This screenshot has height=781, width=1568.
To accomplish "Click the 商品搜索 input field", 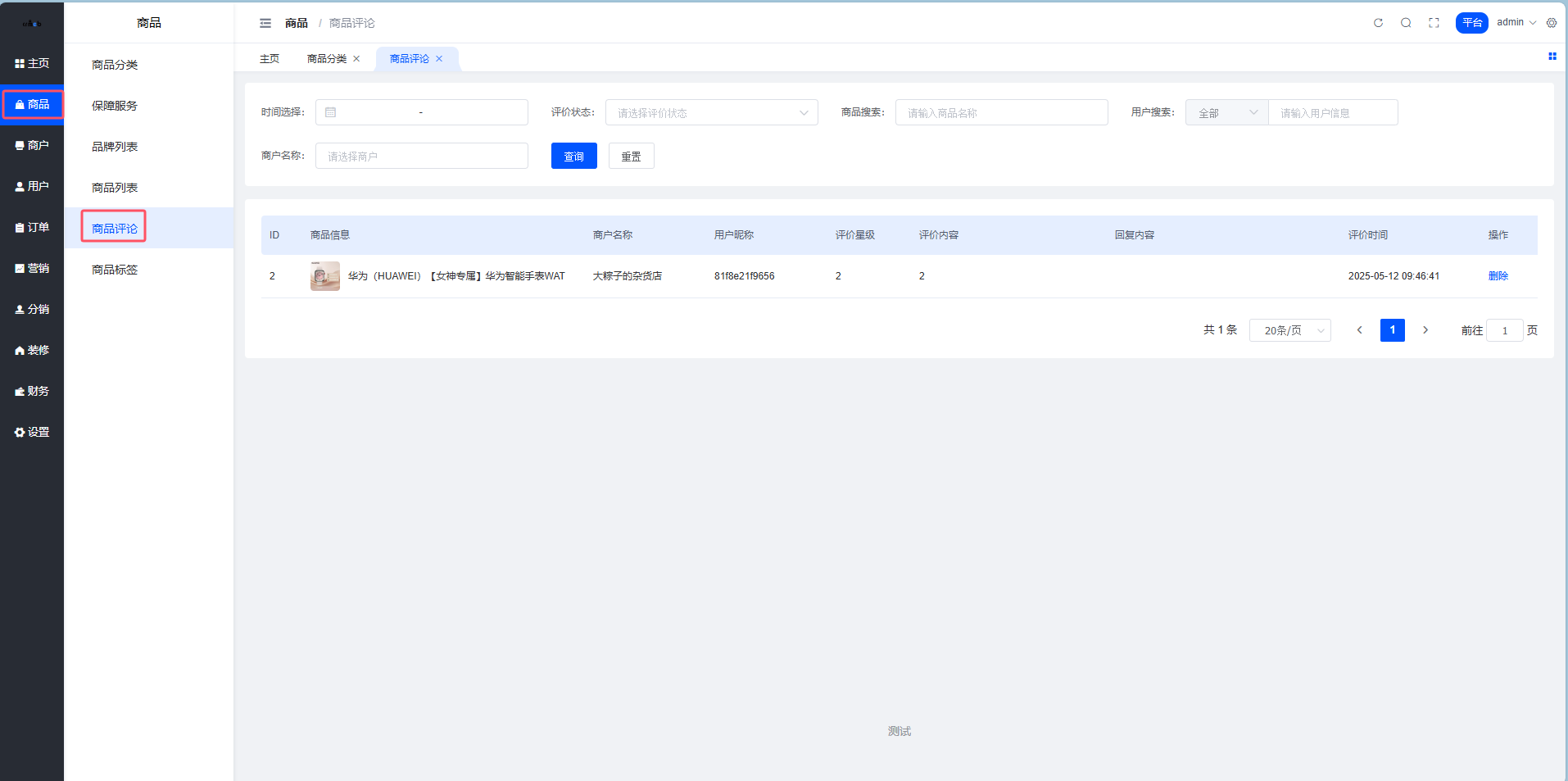I will pyautogui.click(x=1001, y=112).
